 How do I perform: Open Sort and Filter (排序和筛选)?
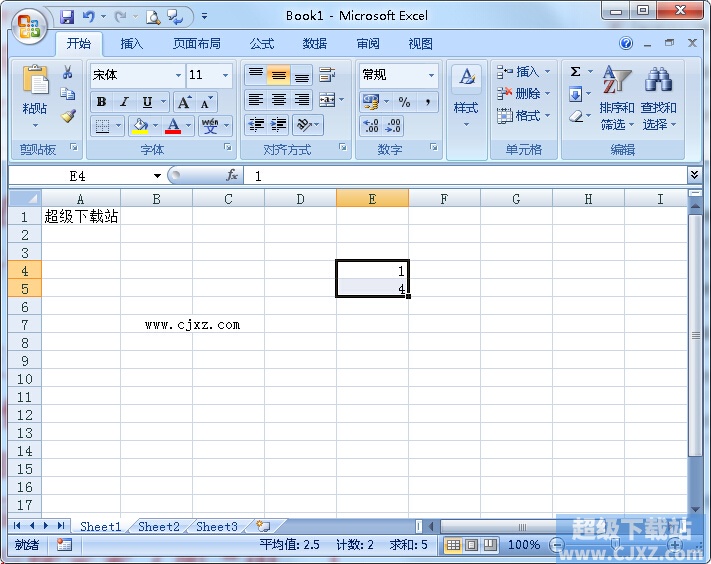pyautogui.click(x=616, y=97)
